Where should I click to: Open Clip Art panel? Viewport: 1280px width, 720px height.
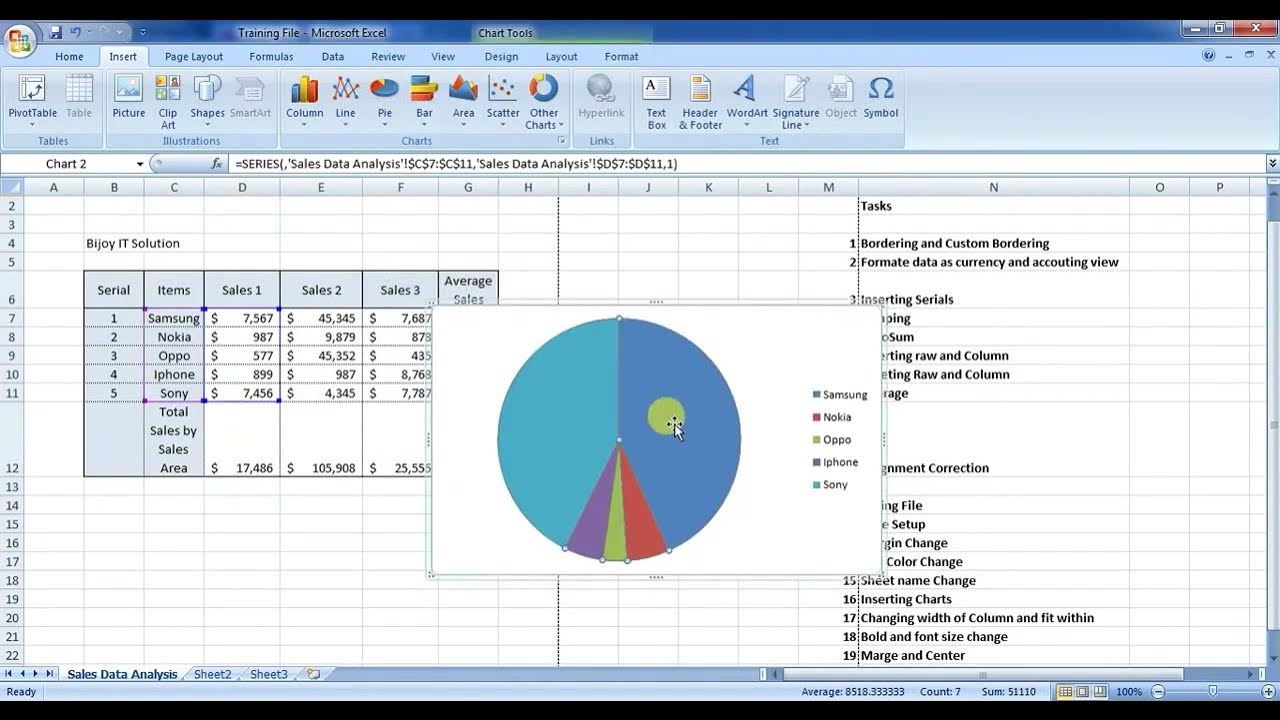(168, 101)
